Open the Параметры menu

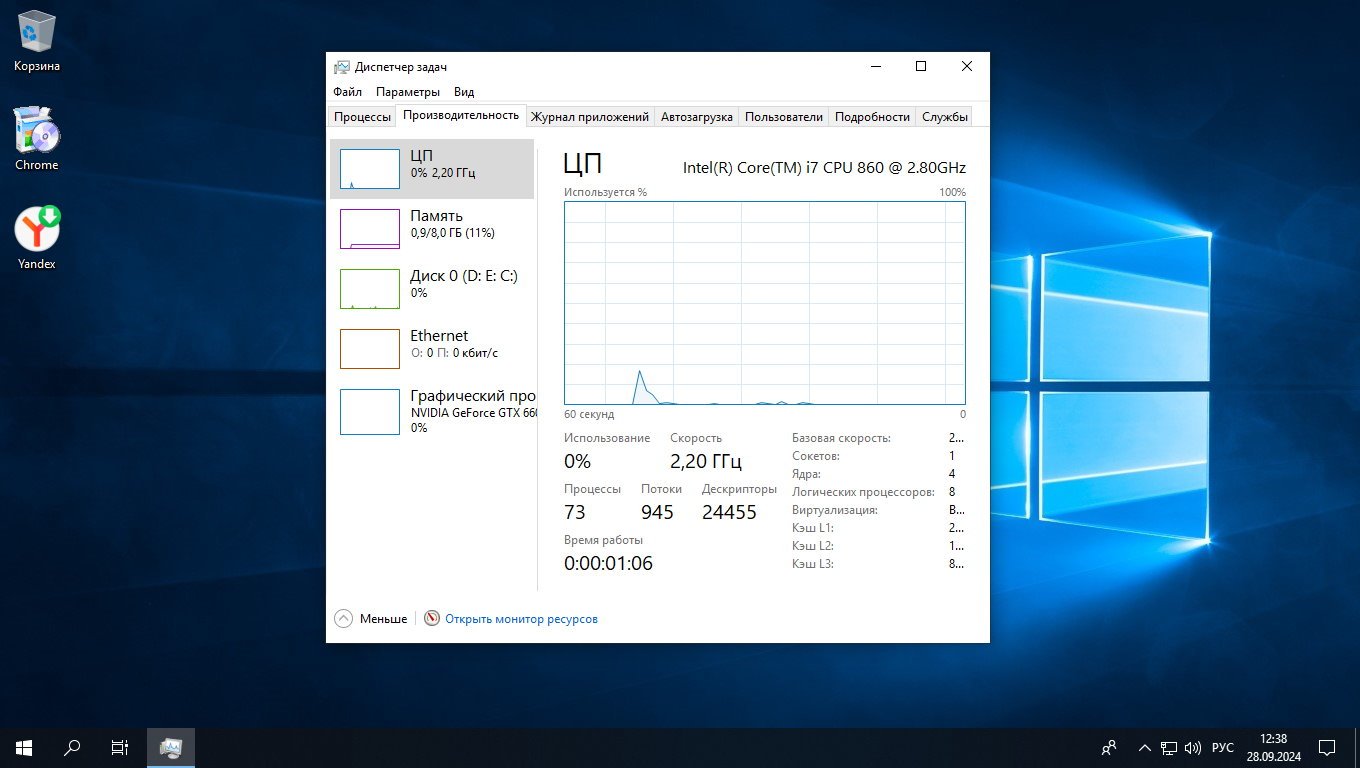pyautogui.click(x=408, y=92)
